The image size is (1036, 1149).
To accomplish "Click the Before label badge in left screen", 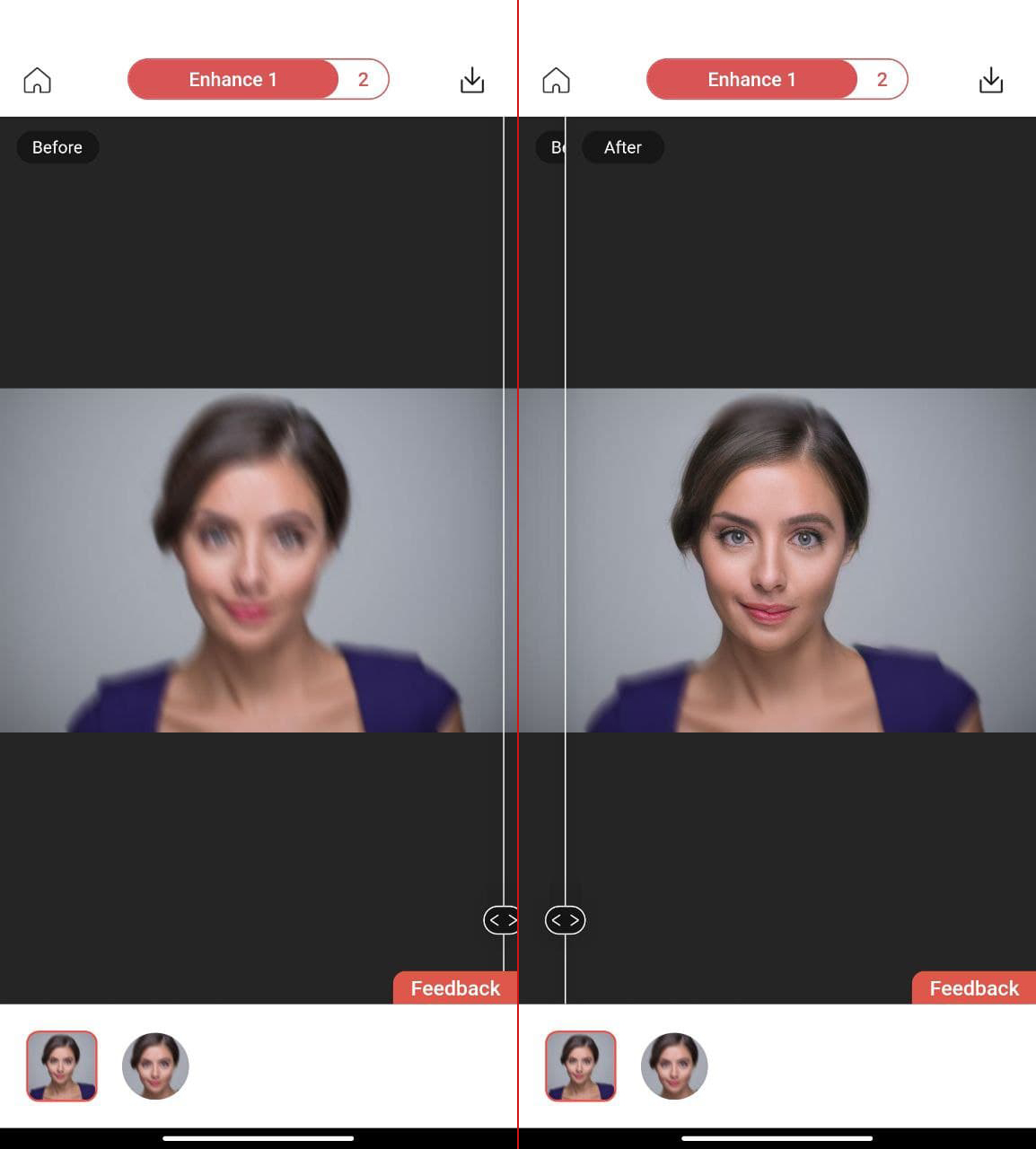I will 57,147.
